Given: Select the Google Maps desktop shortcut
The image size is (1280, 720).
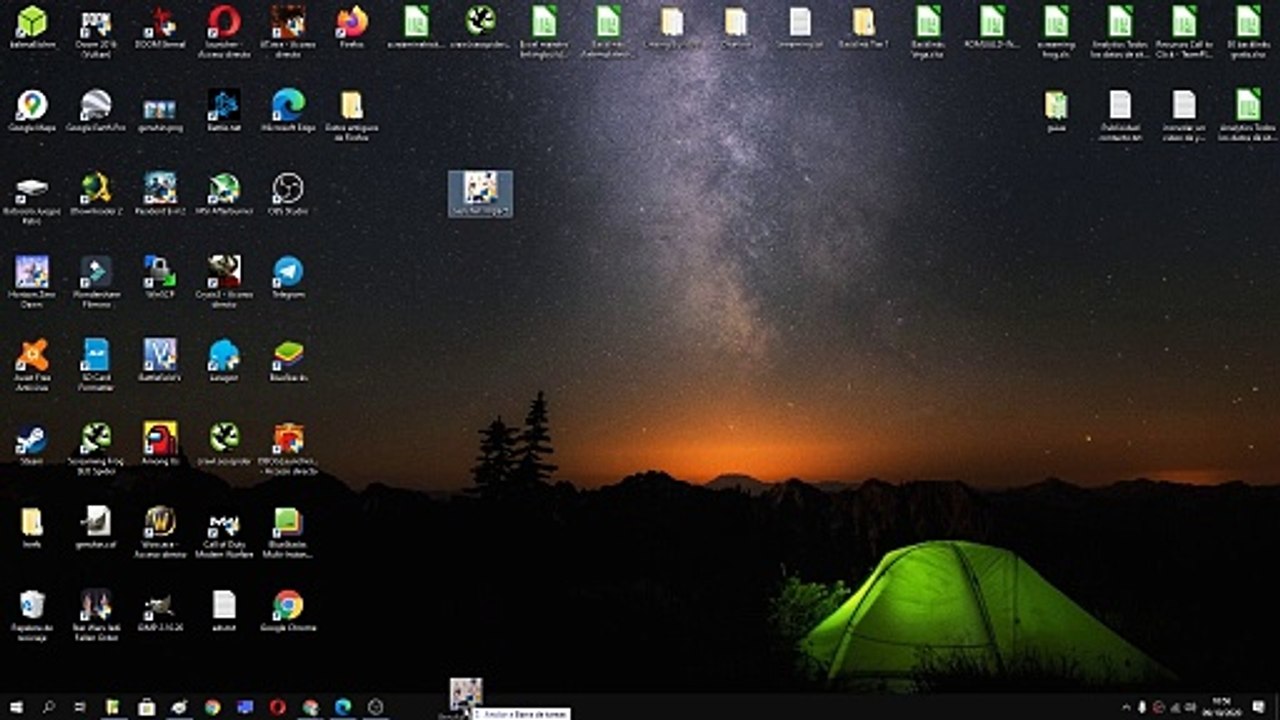Looking at the screenshot, I should coord(32,112).
